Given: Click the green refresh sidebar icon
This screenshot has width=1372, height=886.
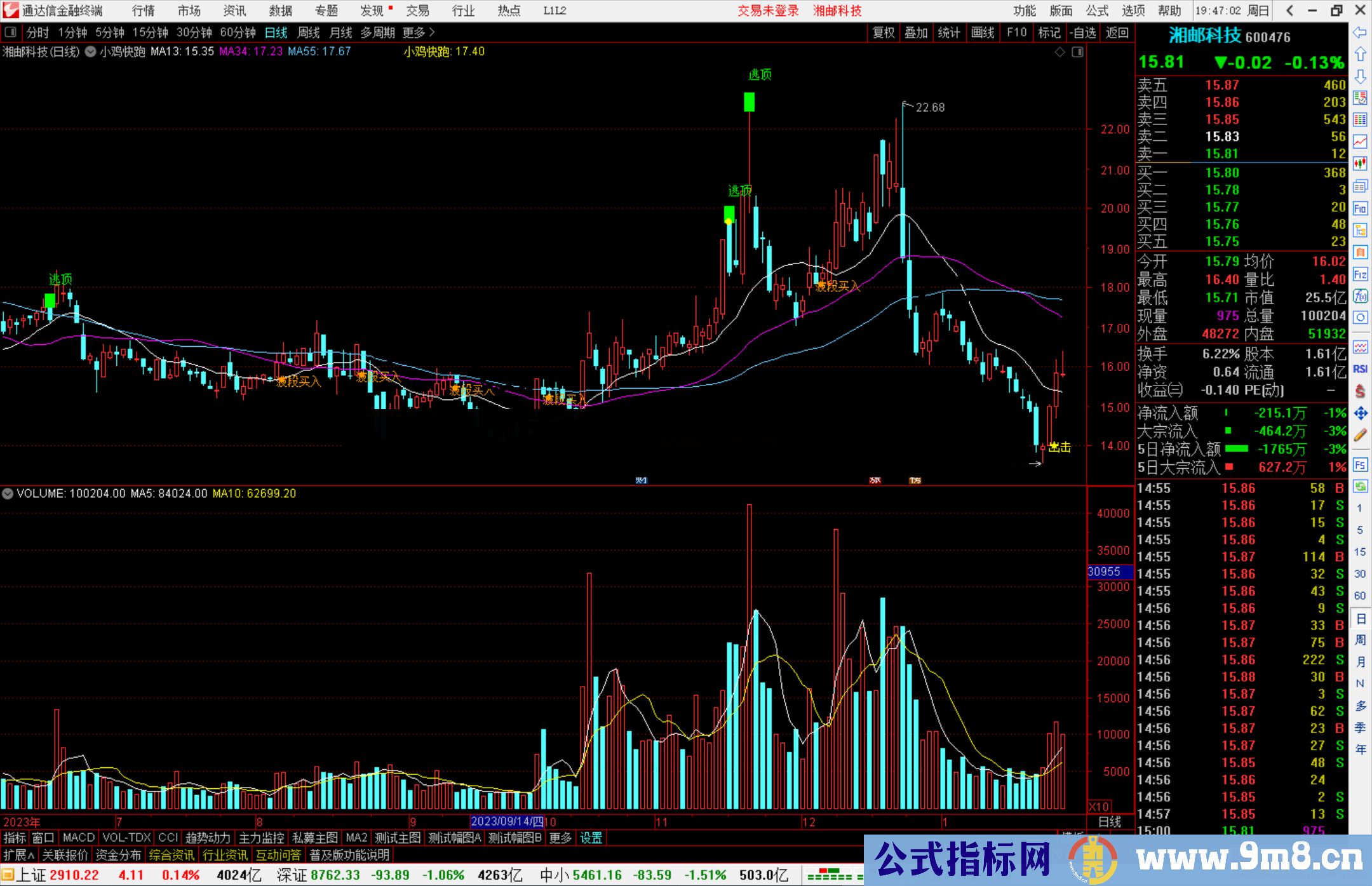Looking at the screenshot, I should 1360,487.
